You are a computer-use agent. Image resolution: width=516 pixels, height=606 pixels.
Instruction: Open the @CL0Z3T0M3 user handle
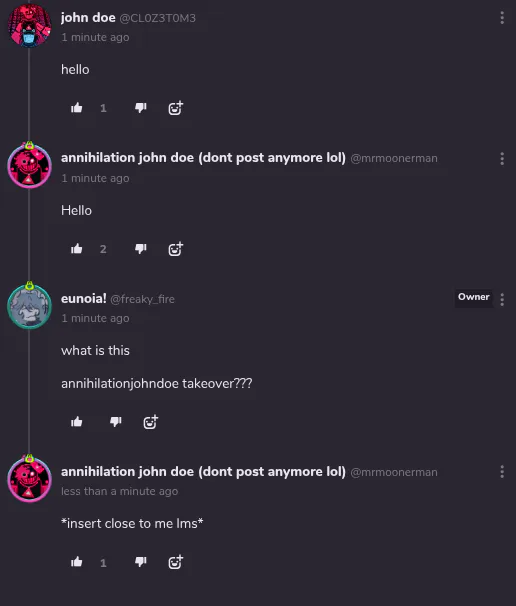[x=157, y=18]
